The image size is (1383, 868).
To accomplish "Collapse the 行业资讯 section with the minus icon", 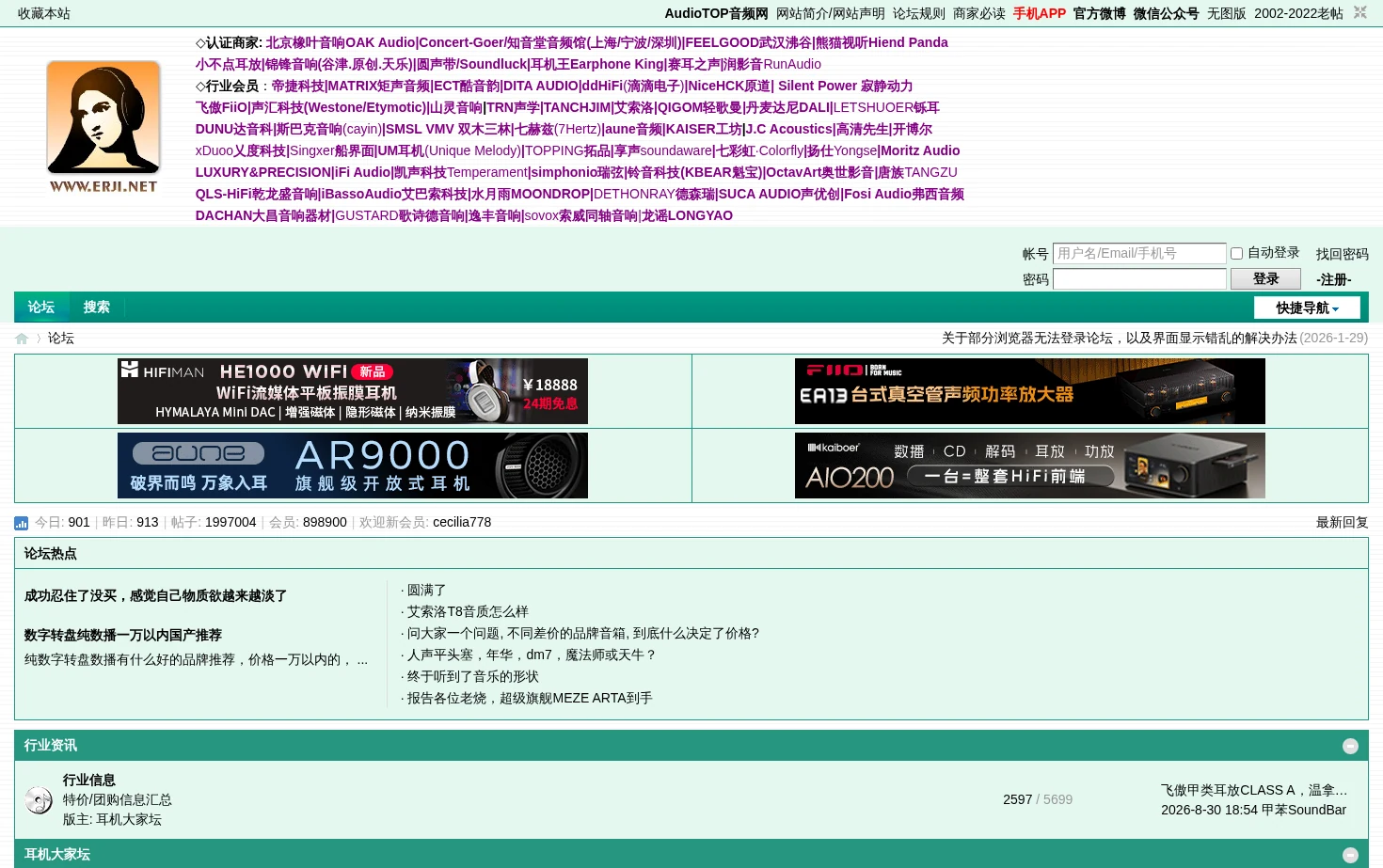I will pyautogui.click(x=1350, y=746).
